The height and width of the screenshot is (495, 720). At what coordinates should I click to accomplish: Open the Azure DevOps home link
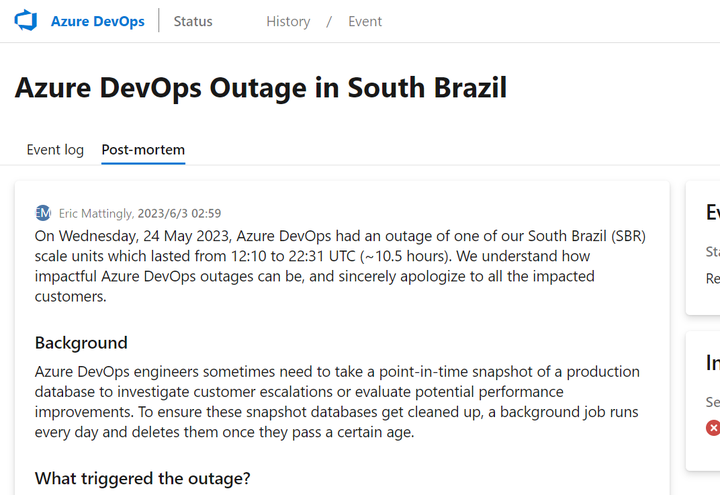coord(97,21)
